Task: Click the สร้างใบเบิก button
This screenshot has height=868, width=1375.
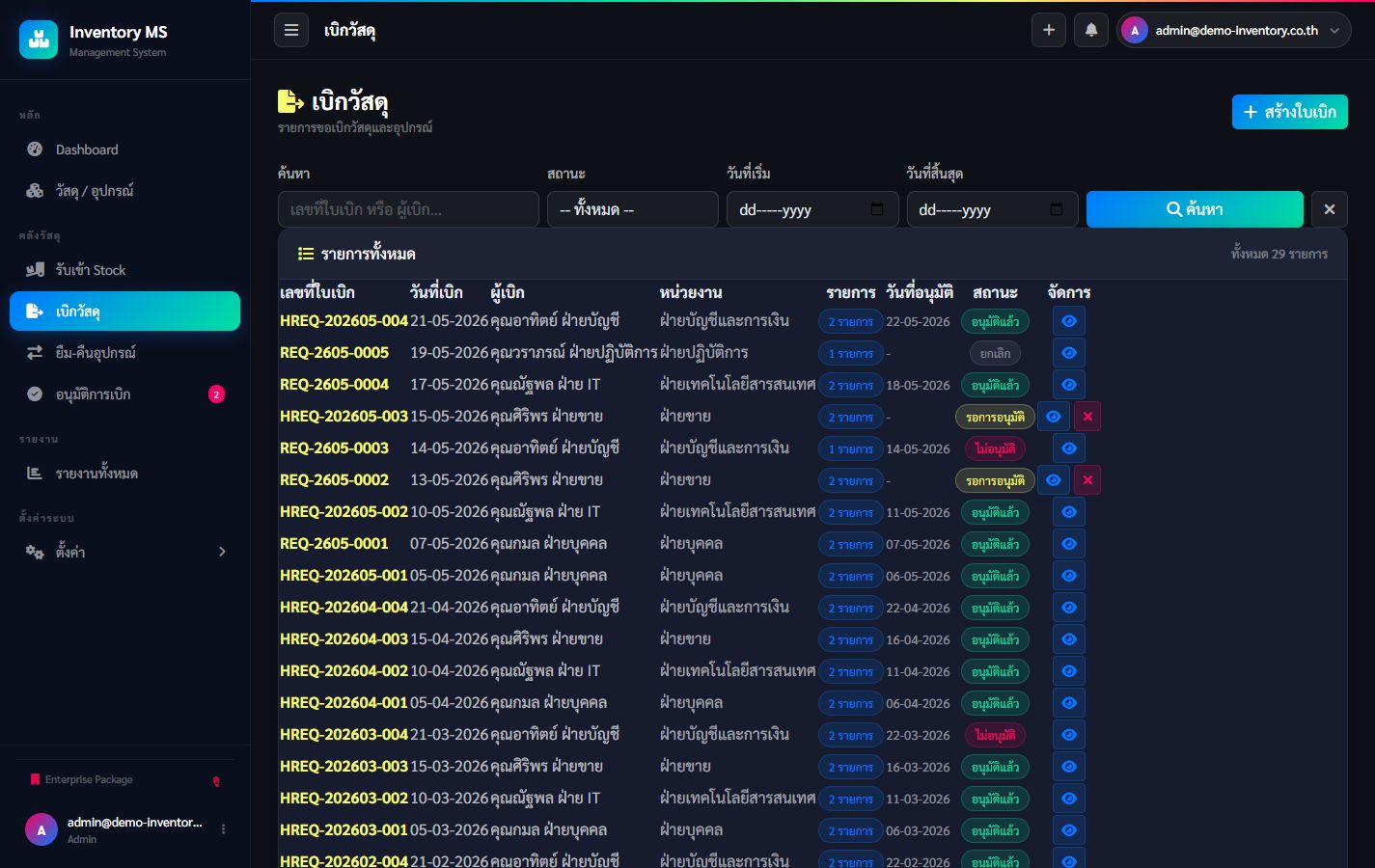Action: click(x=1290, y=112)
